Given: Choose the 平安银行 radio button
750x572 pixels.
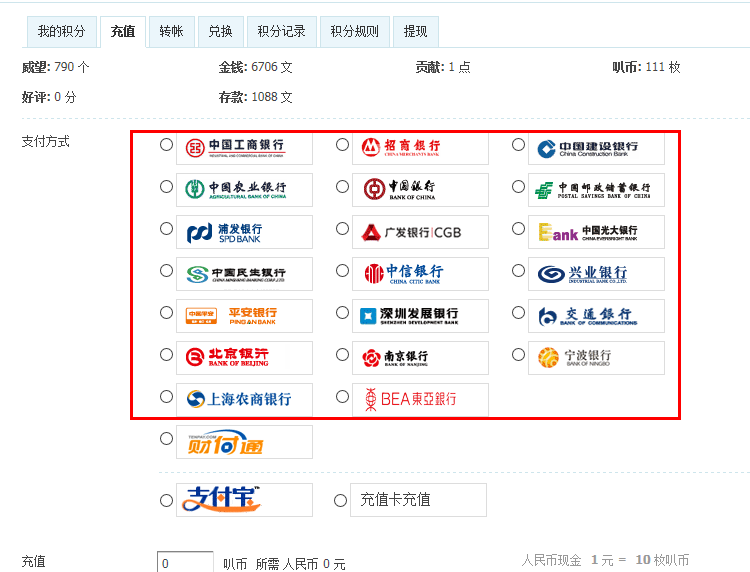Looking at the screenshot, I should (166, 313).
